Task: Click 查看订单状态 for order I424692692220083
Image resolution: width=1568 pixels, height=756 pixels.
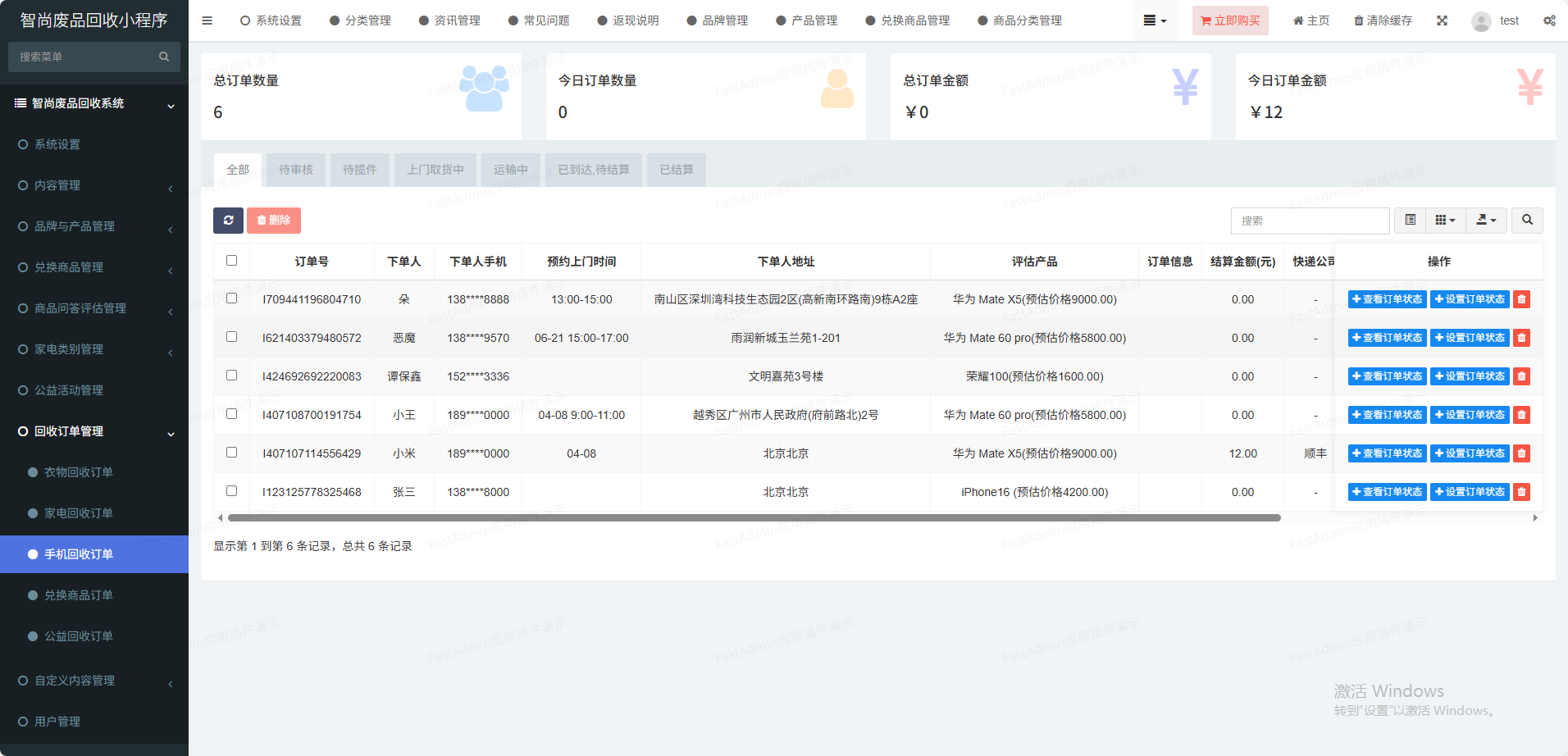Action: click(1387, 377)
